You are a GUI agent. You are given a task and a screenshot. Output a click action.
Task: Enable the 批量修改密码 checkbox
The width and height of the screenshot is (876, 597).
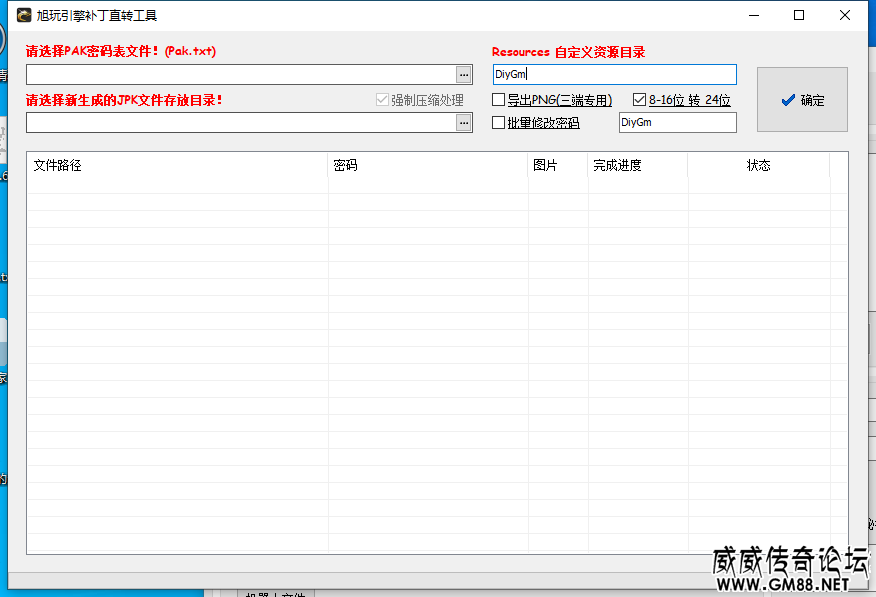coord(499,123)
